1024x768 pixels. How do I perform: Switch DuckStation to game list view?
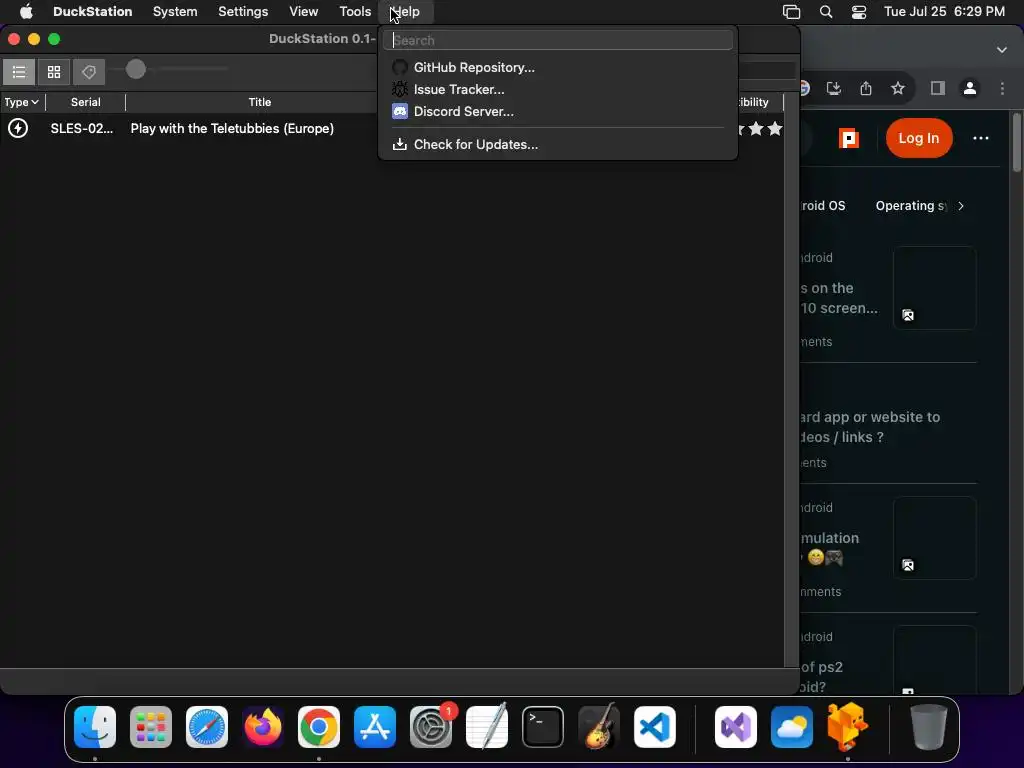(19, 71)
